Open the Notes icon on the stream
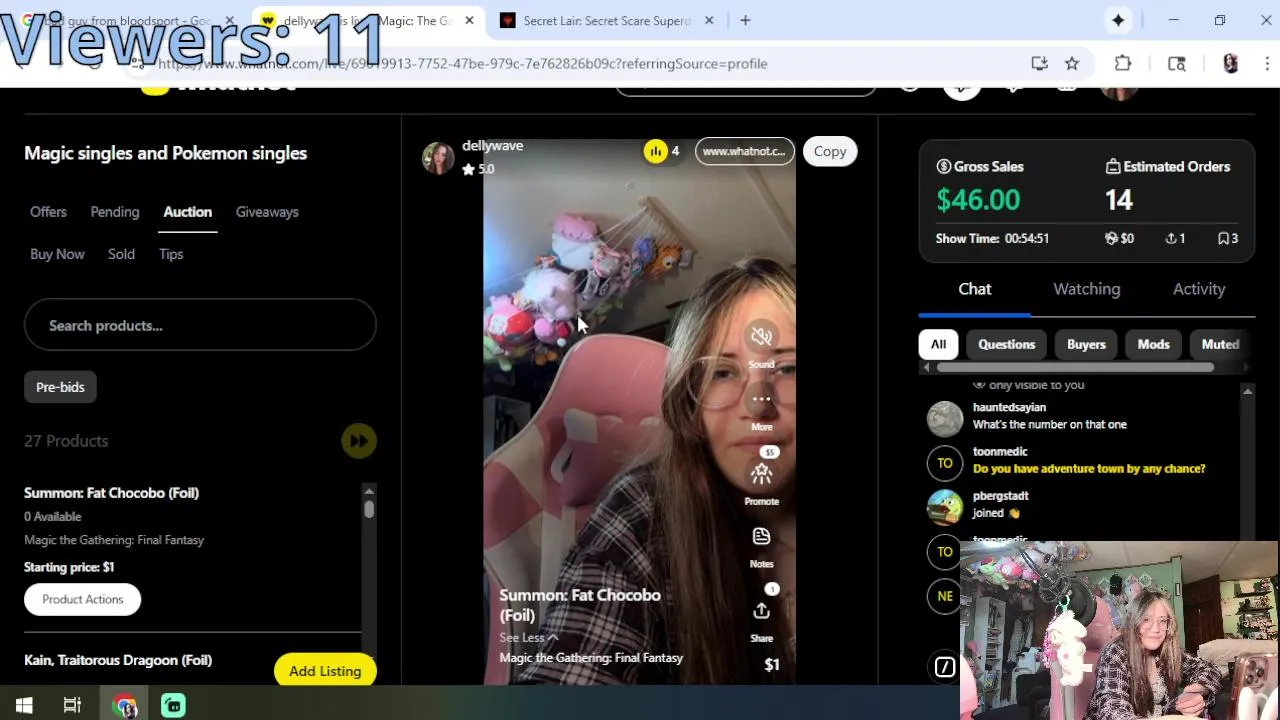 click(x=762, y=536)
